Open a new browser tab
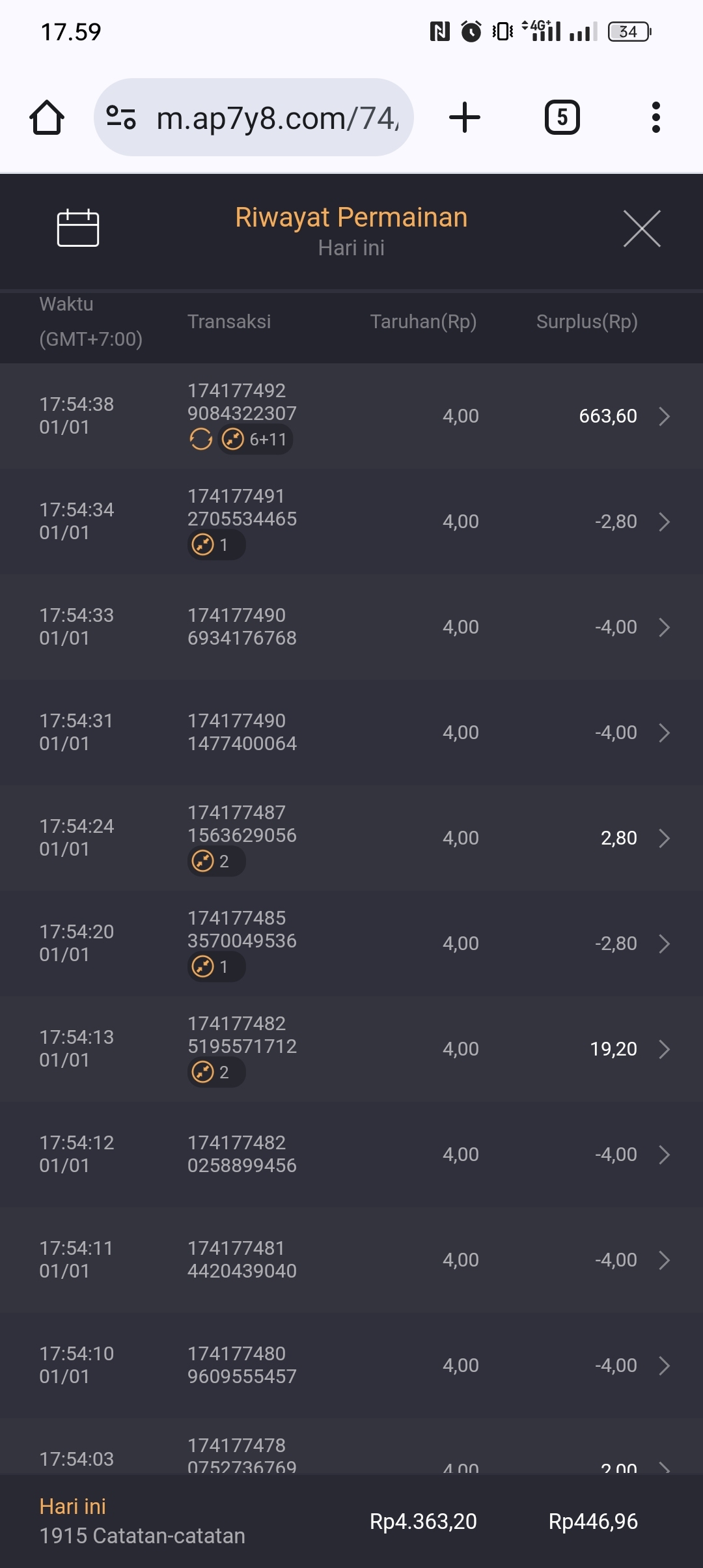This screenshot has height=1568, width=703. click(465, 118)
